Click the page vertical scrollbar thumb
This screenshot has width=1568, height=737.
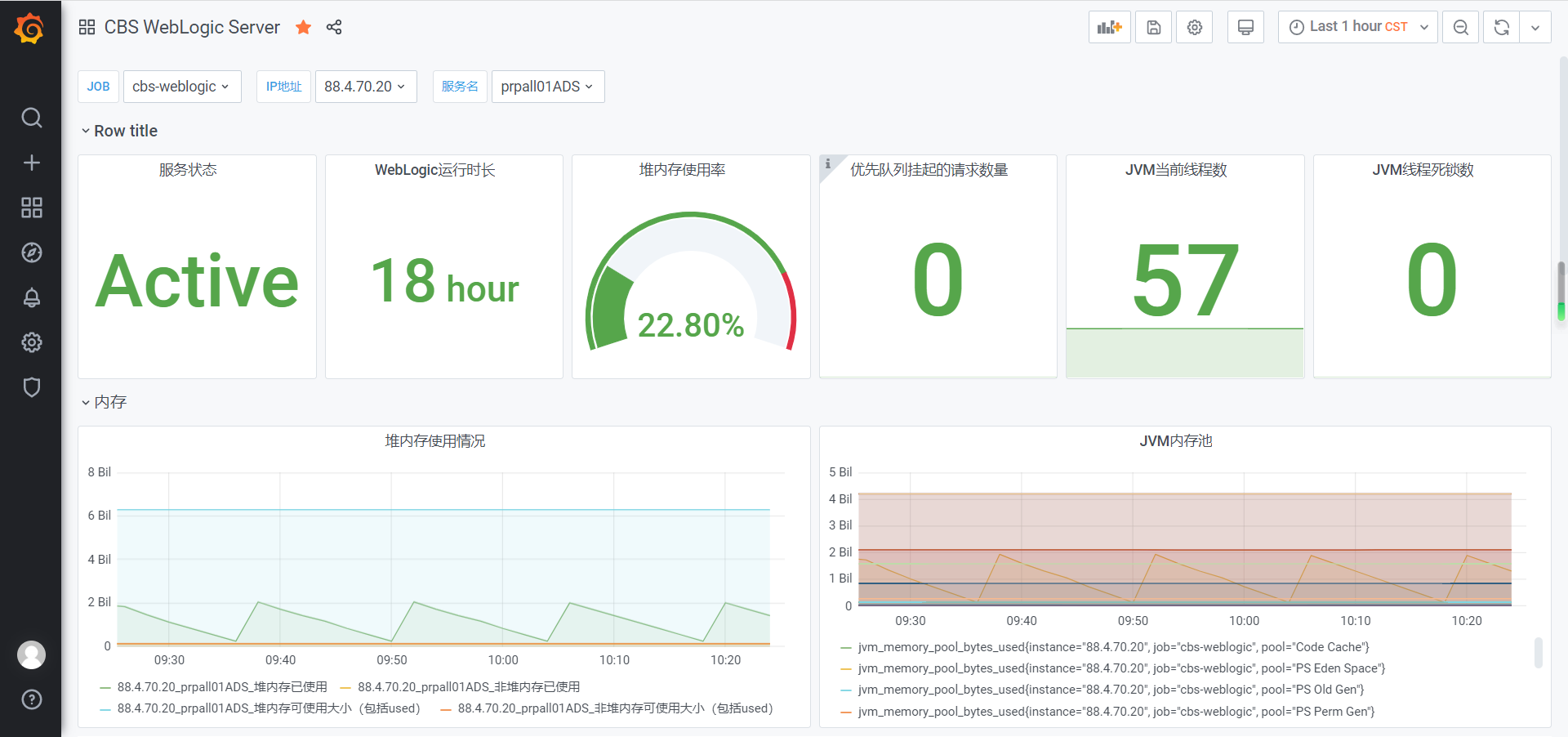click(1561, 292)
